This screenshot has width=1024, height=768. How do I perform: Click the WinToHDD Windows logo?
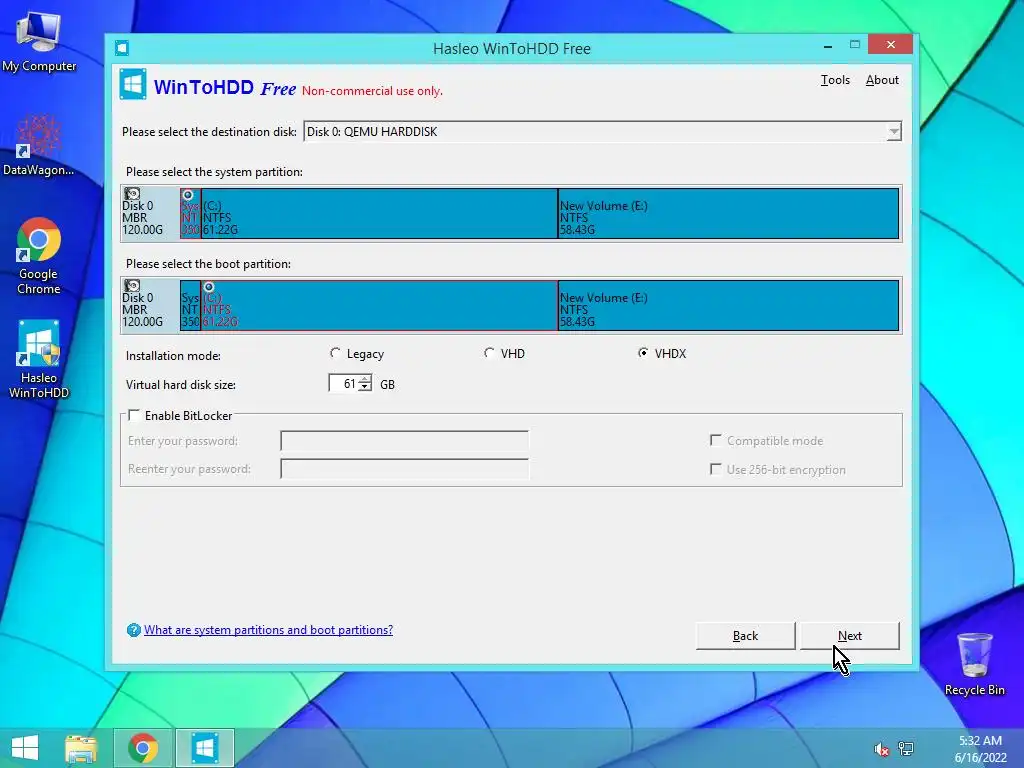(133, 84)
